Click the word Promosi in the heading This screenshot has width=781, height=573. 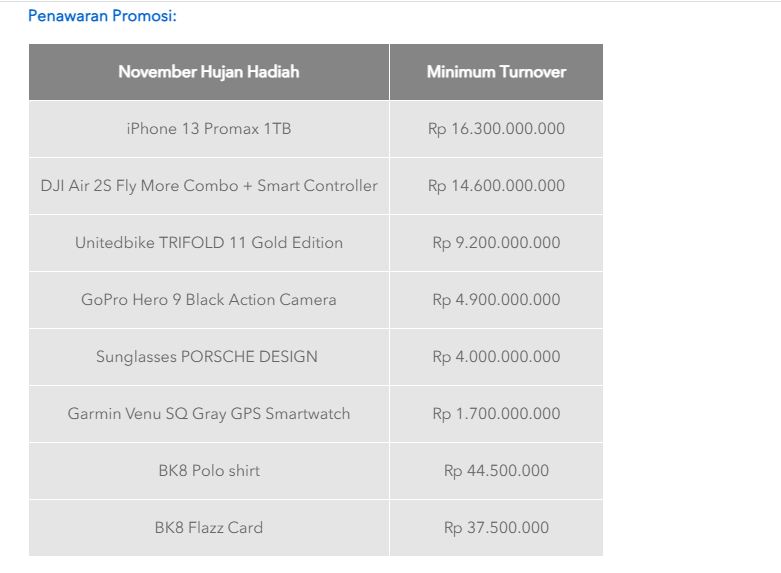click(x=144, y=16)
